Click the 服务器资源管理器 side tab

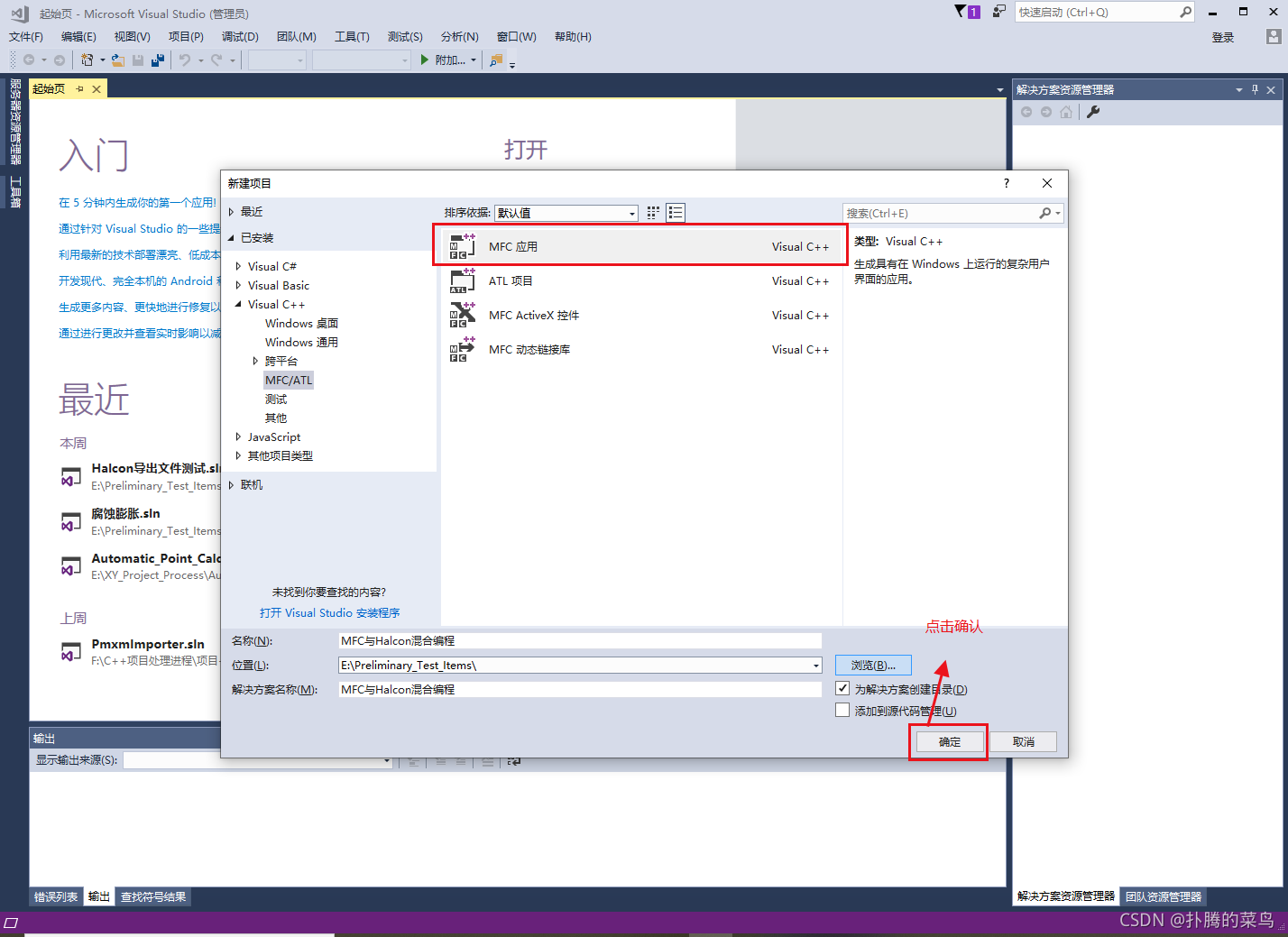click(x=15, y=122)
